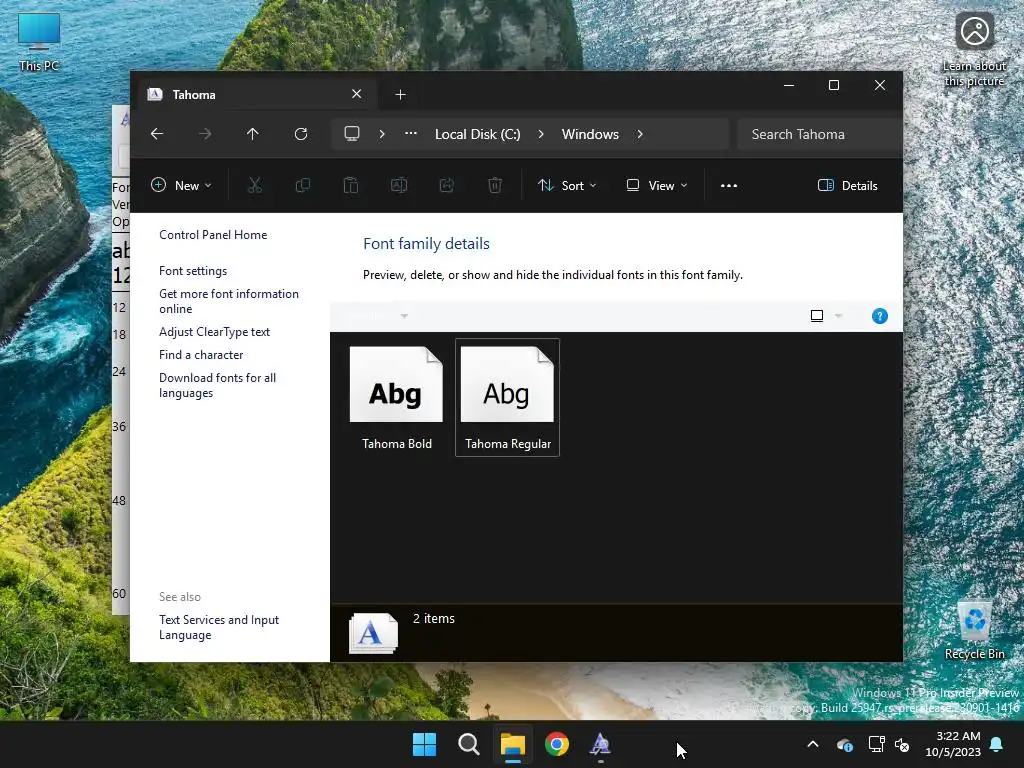Expand hidden breadcrumb path ellipsis
The width and height of the screenshot is (1024, 768).
(x=411, y=134)
